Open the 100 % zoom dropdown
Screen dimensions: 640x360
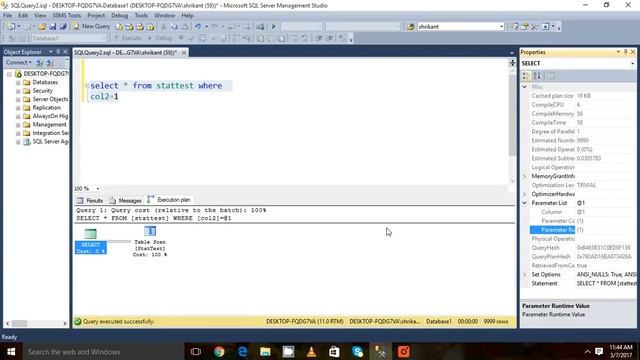coord(98,189)
